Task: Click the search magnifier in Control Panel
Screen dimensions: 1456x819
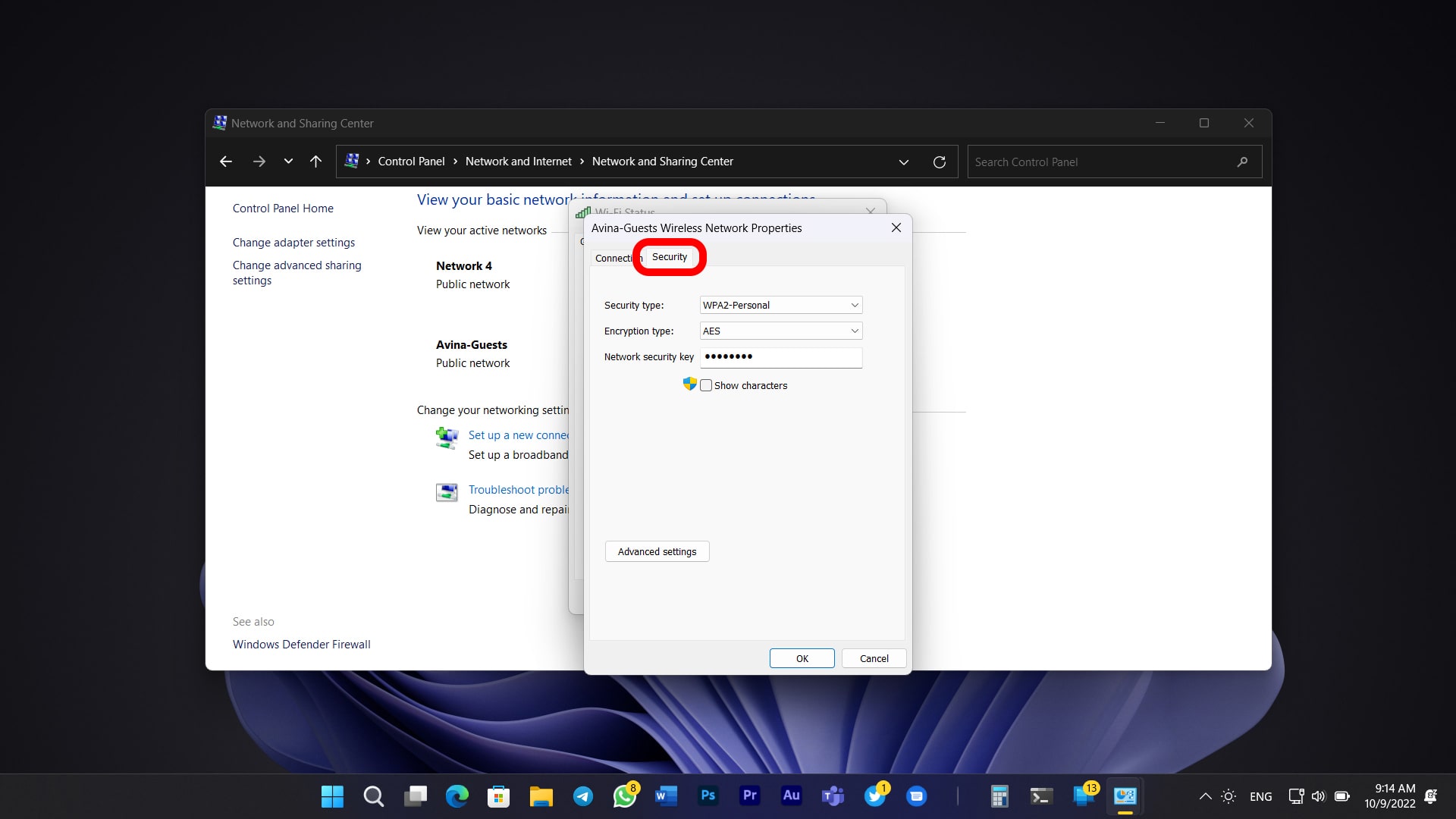Action: (1242, 162)
